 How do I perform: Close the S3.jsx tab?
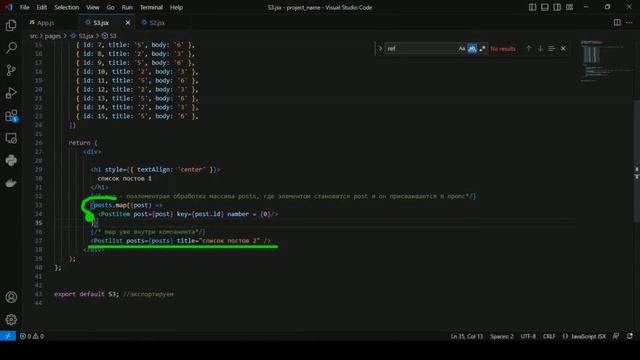[x=128, y=23]
